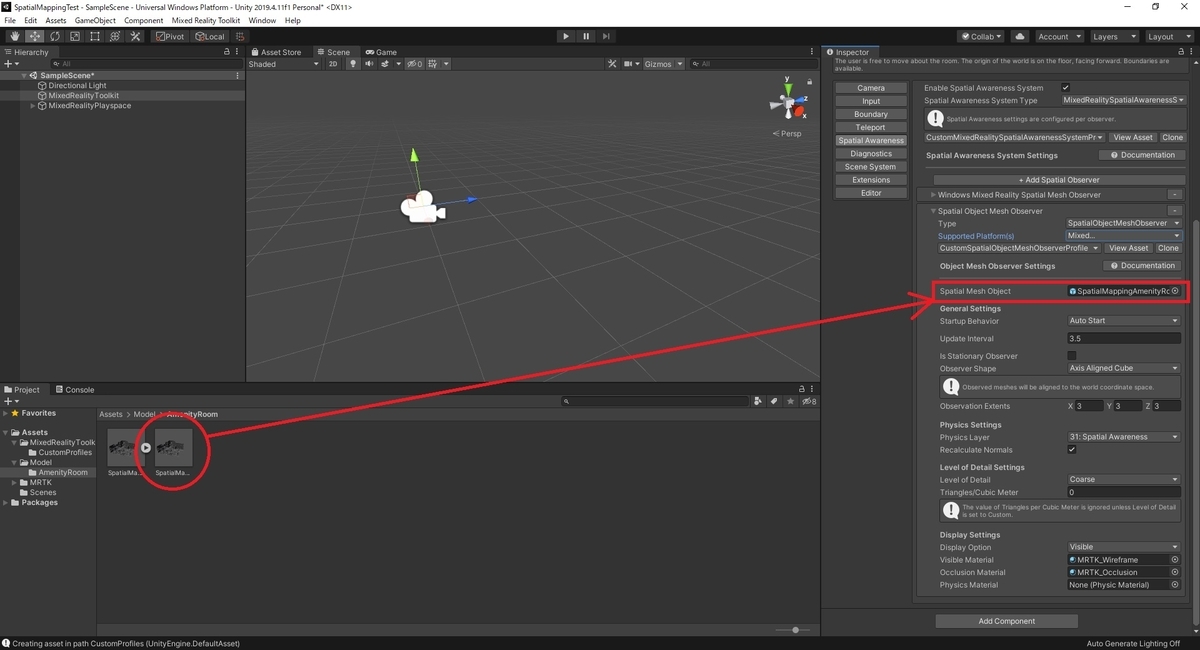
Task: Check Is Stationary Observer
Action: pyautogui.click(x=1072, y=356)
